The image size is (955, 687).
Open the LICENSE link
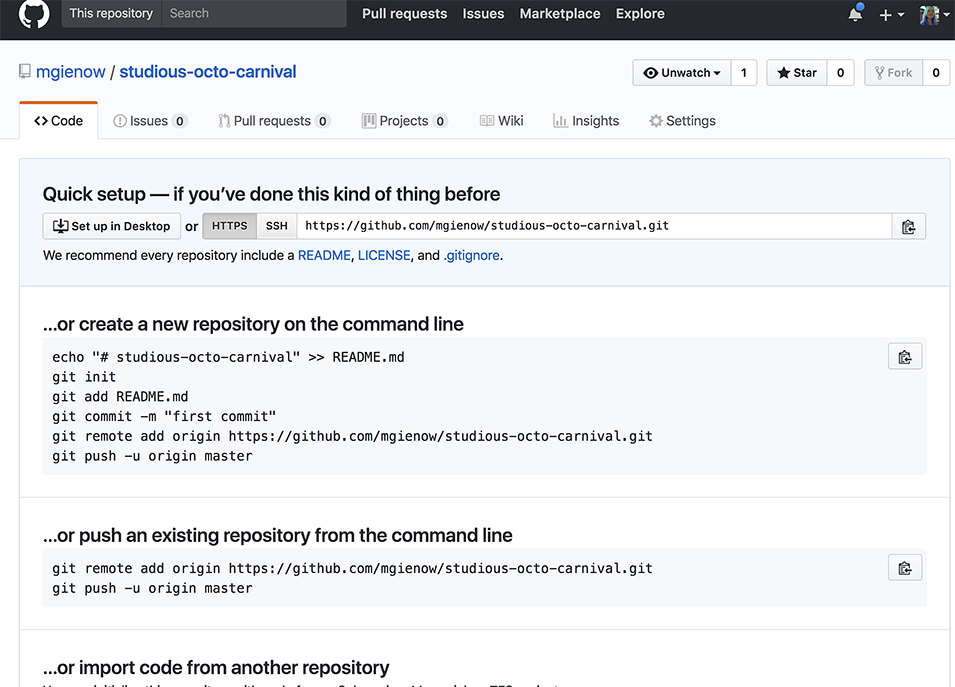[384, 255]
